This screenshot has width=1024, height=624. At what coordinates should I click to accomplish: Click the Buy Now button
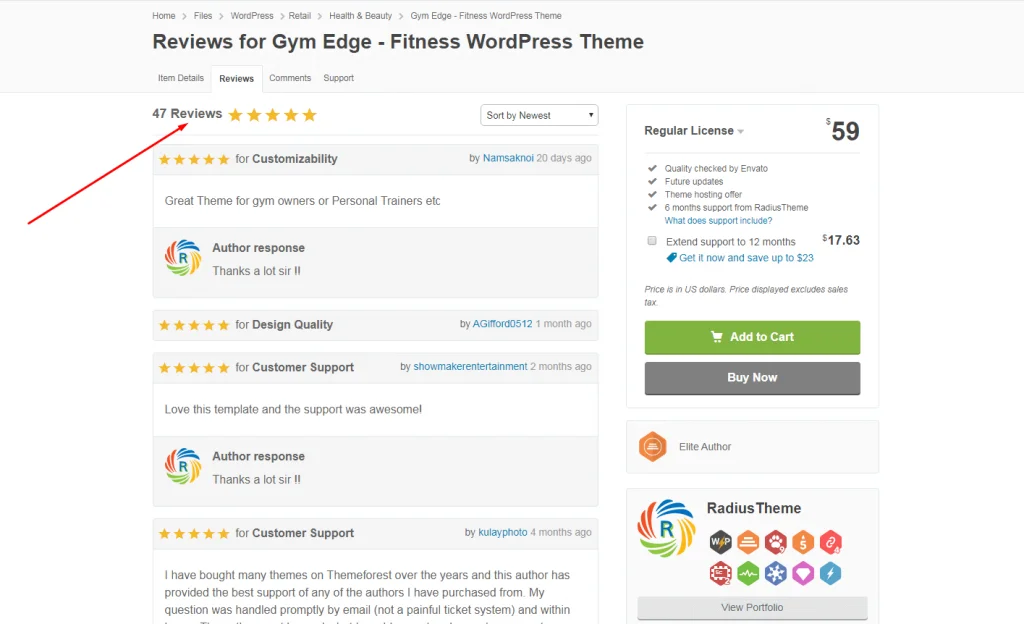point(752,378)
